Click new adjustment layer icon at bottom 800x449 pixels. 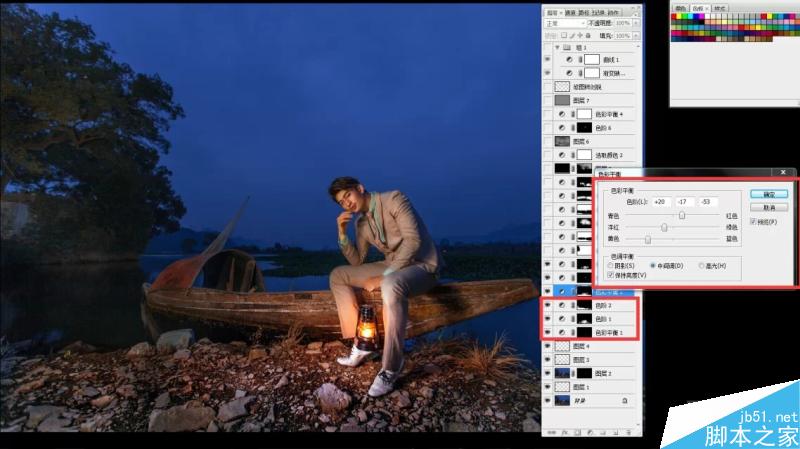point(590,432)
